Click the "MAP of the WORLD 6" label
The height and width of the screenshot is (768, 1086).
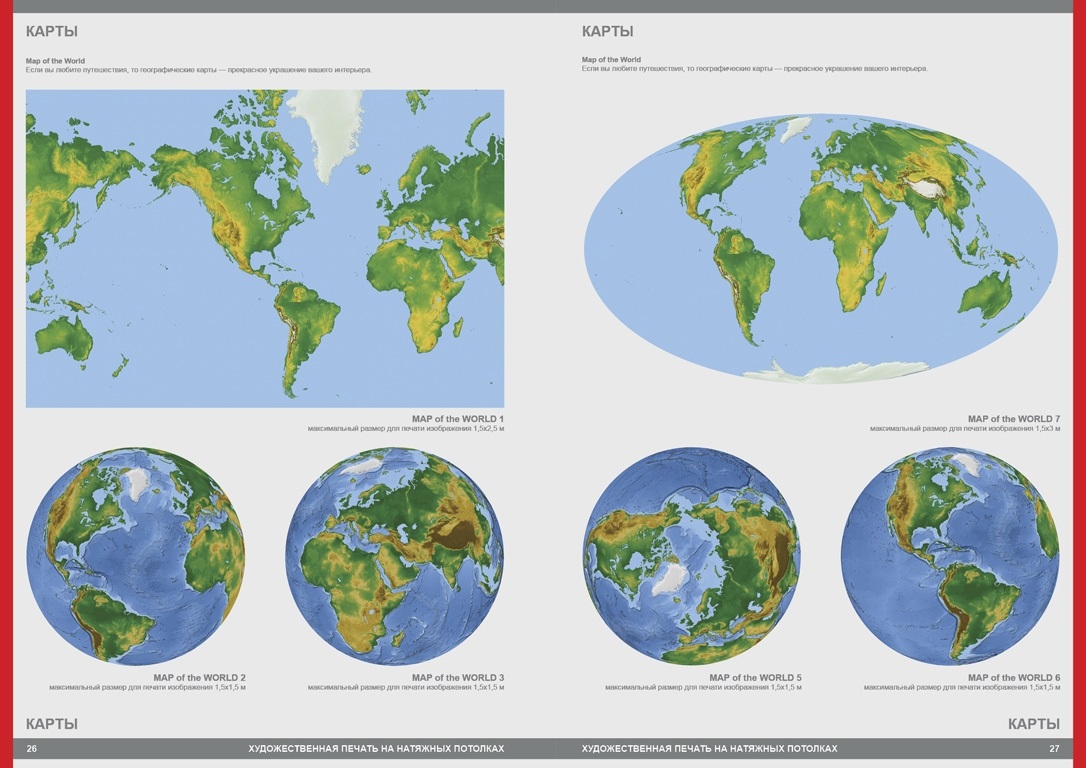click(x=1013, y=678)
